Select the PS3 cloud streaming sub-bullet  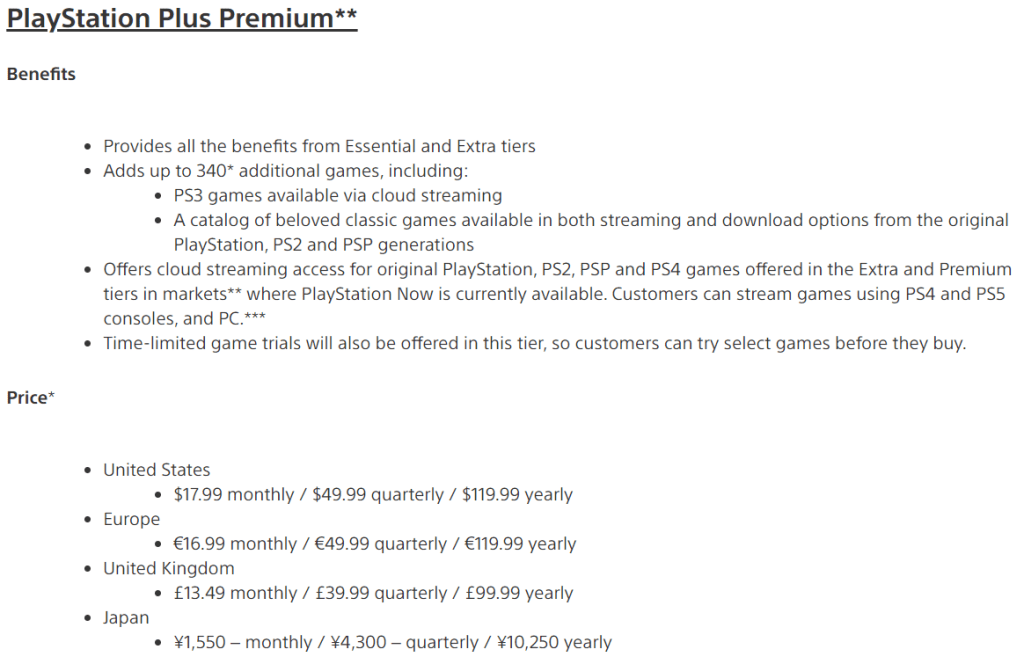[337, 196]
